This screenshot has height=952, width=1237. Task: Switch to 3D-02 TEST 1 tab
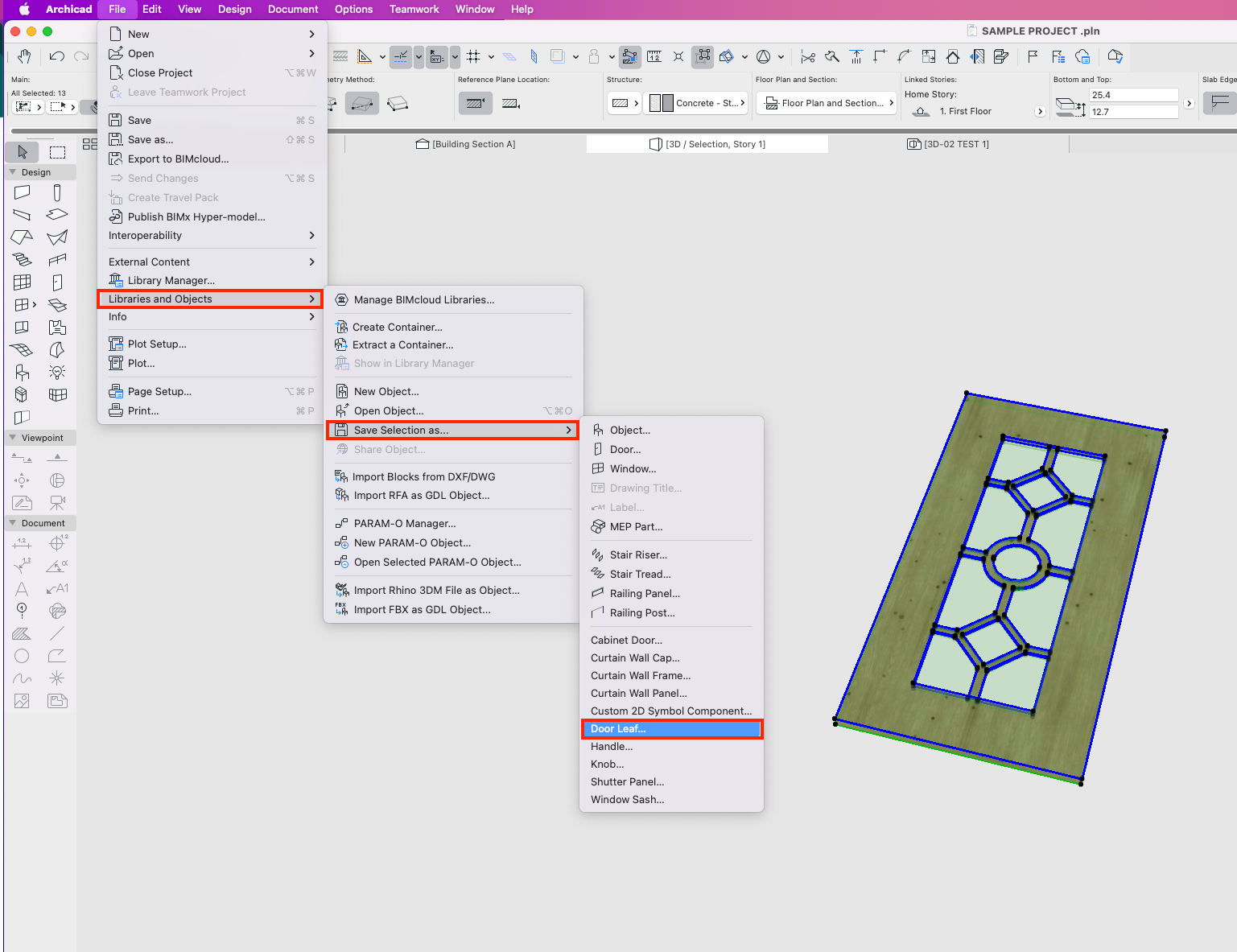tap(949, 144)
